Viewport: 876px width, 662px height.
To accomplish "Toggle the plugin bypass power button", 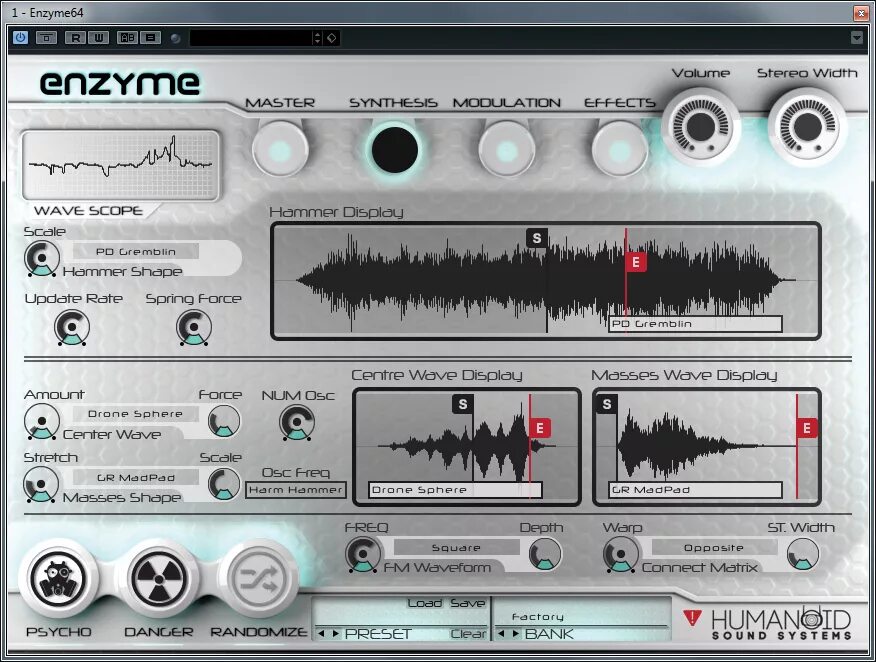I will click(x=20, y=37).
